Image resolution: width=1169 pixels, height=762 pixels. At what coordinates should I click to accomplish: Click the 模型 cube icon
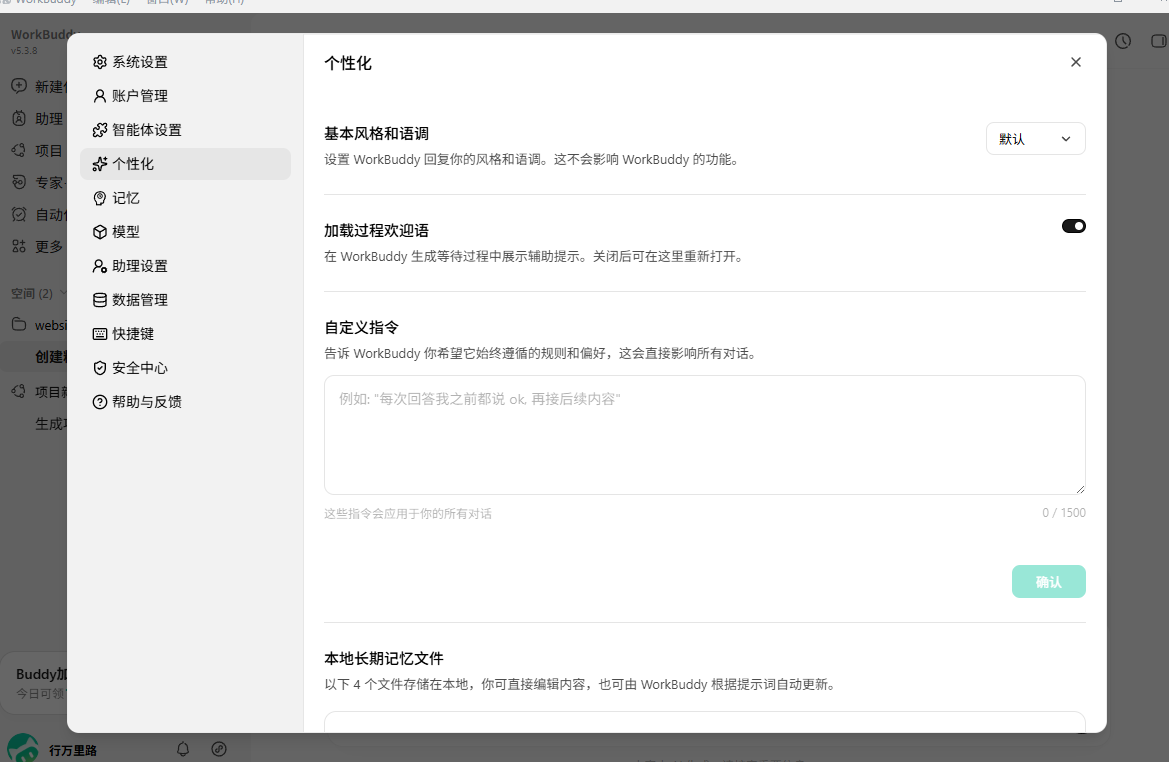pyautogui.click(x=99, y=232)
